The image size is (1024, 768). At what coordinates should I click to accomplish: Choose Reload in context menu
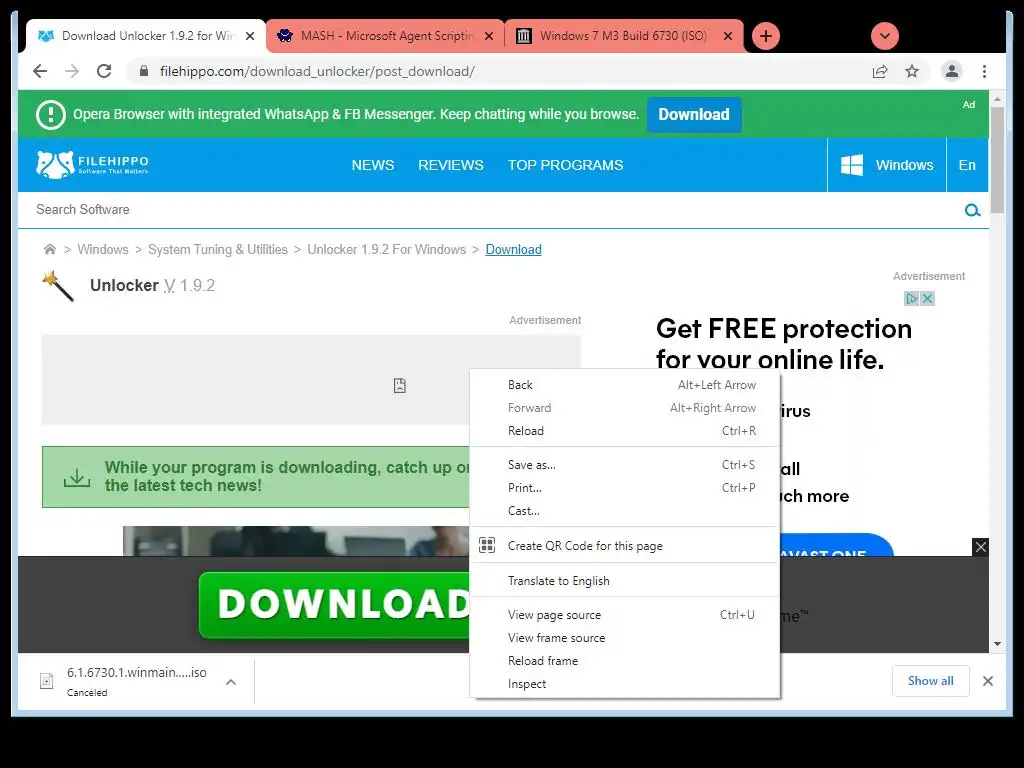625,430
